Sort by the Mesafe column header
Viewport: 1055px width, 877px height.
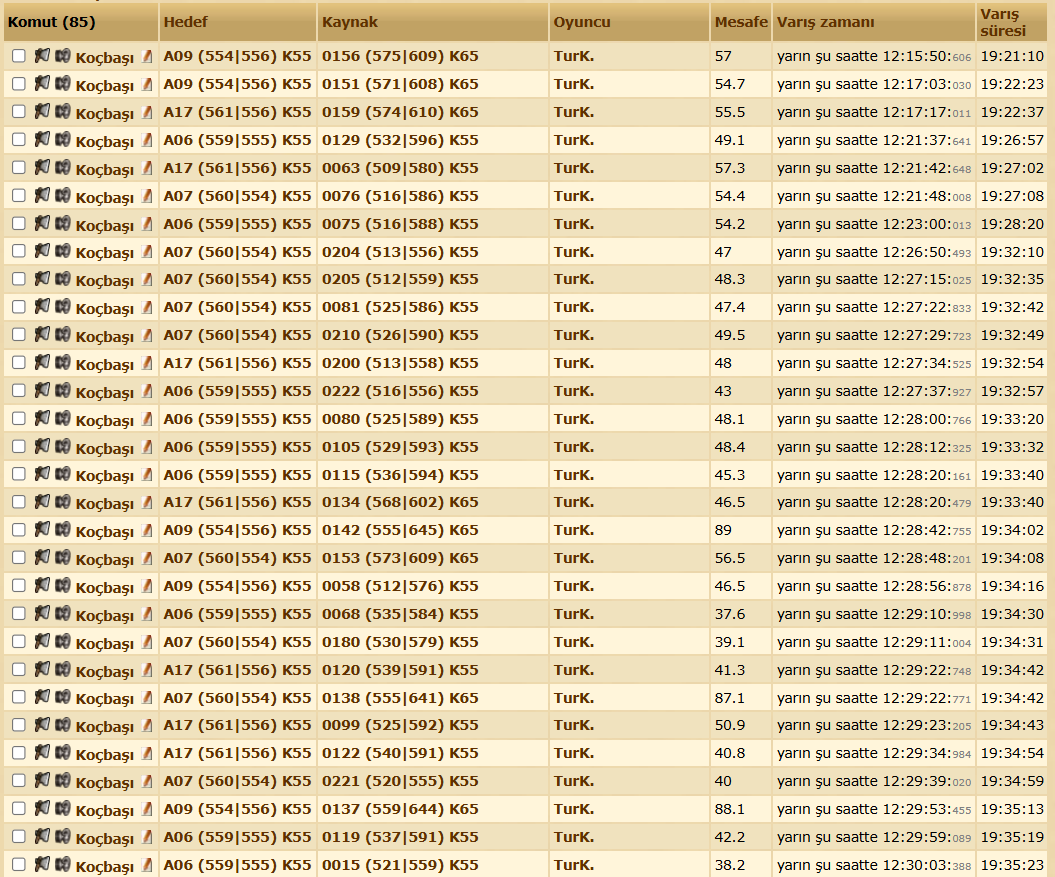[741, 22]
